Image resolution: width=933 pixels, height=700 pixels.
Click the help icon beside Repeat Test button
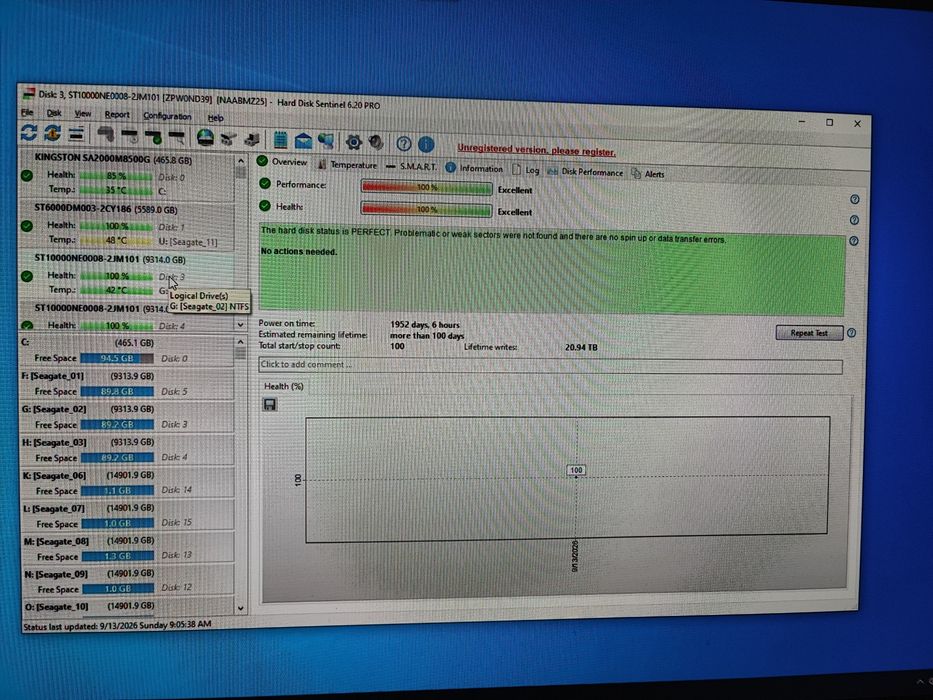[x=851, y=333]
